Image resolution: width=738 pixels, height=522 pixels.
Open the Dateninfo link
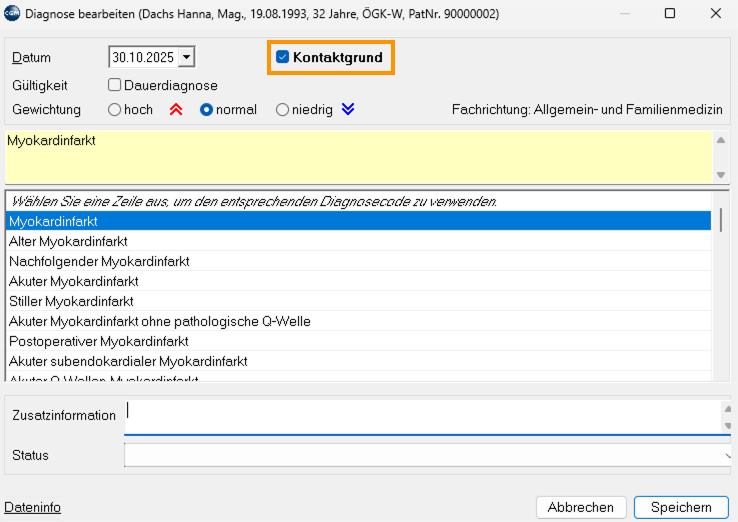pos(33,508)
